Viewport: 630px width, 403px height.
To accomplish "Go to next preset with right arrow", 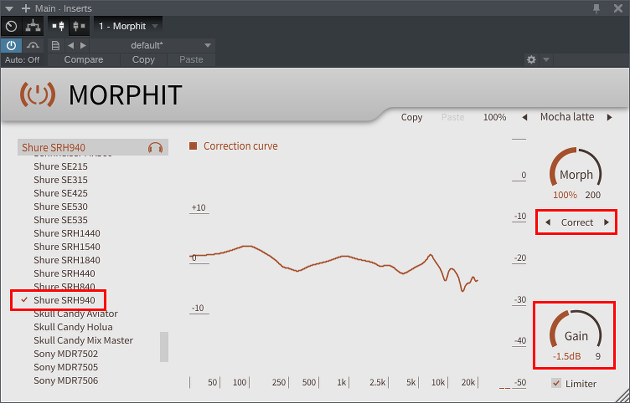I will [x=83, y=45].
